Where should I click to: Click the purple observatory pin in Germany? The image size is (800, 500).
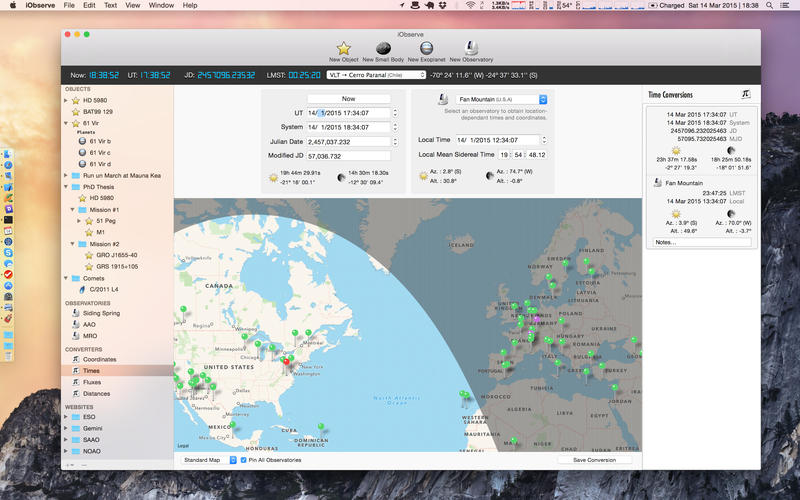point(537,319)
